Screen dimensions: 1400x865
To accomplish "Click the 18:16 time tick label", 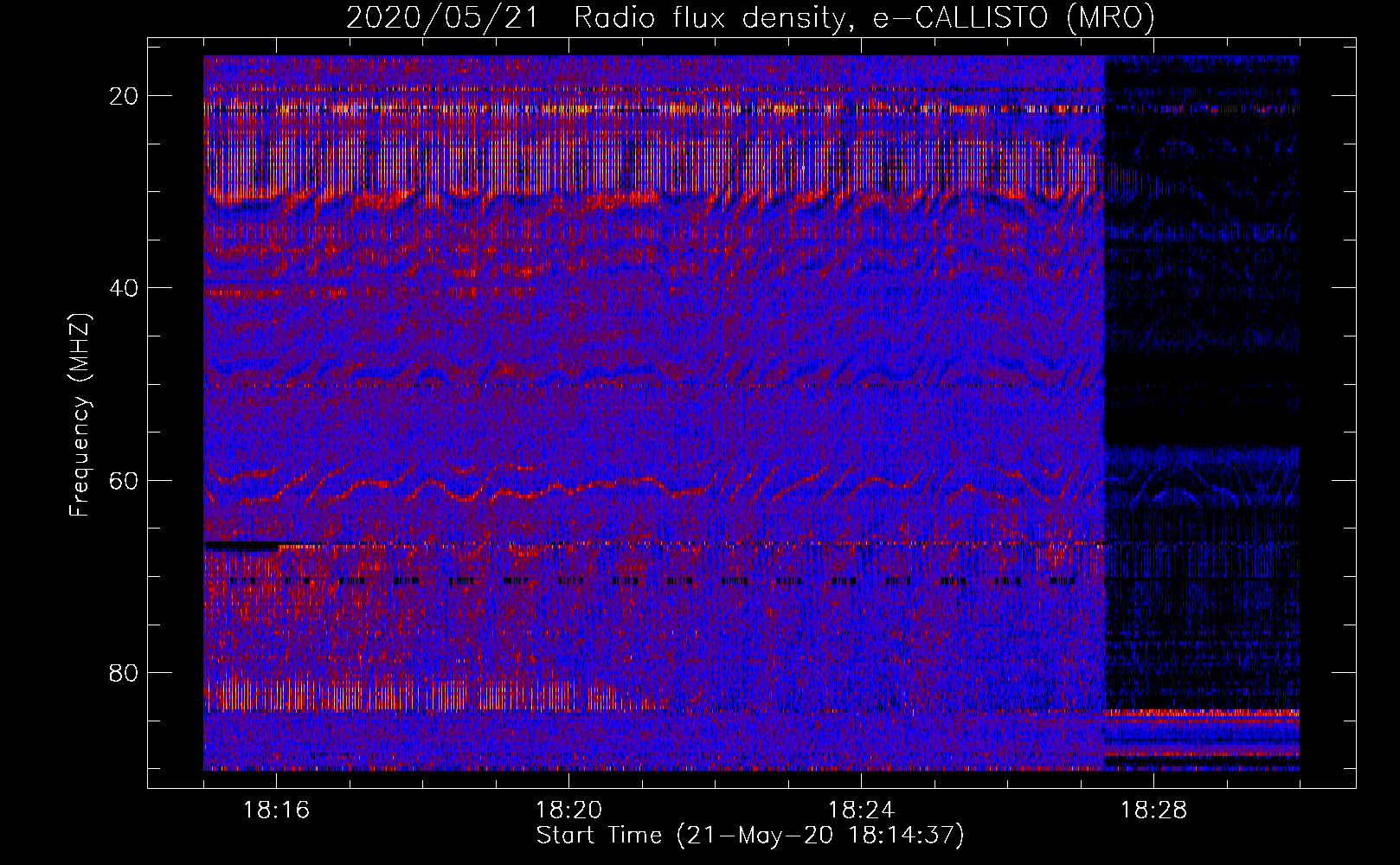I will pyautogui.click(x=276, y=811).
